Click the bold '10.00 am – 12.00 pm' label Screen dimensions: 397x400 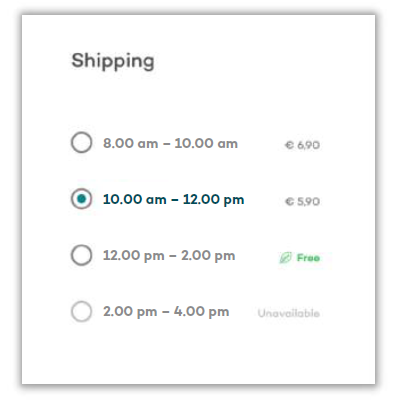coord(173,200)
